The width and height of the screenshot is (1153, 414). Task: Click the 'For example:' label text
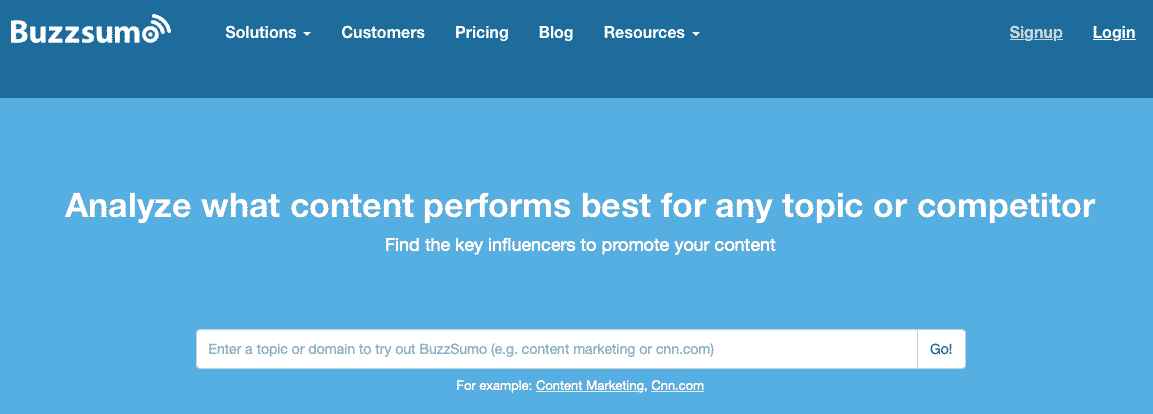[493, 385]
